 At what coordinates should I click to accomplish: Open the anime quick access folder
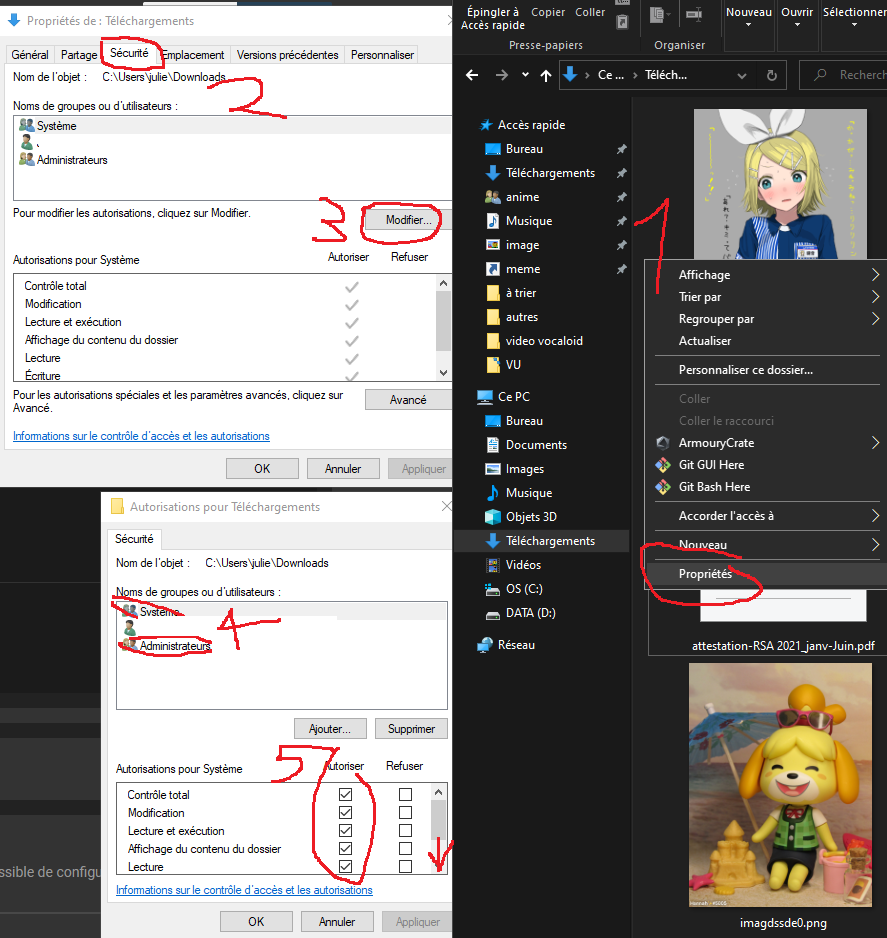coord(522,197)
